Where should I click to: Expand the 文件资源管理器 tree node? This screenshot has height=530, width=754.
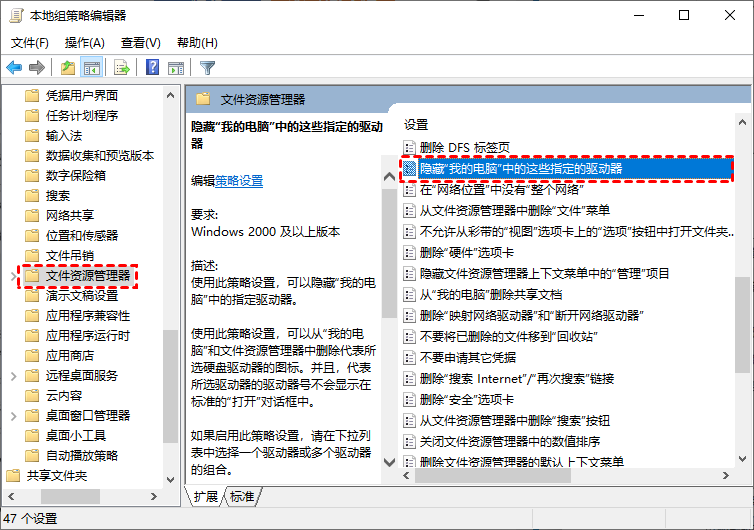tap(13, 276)
